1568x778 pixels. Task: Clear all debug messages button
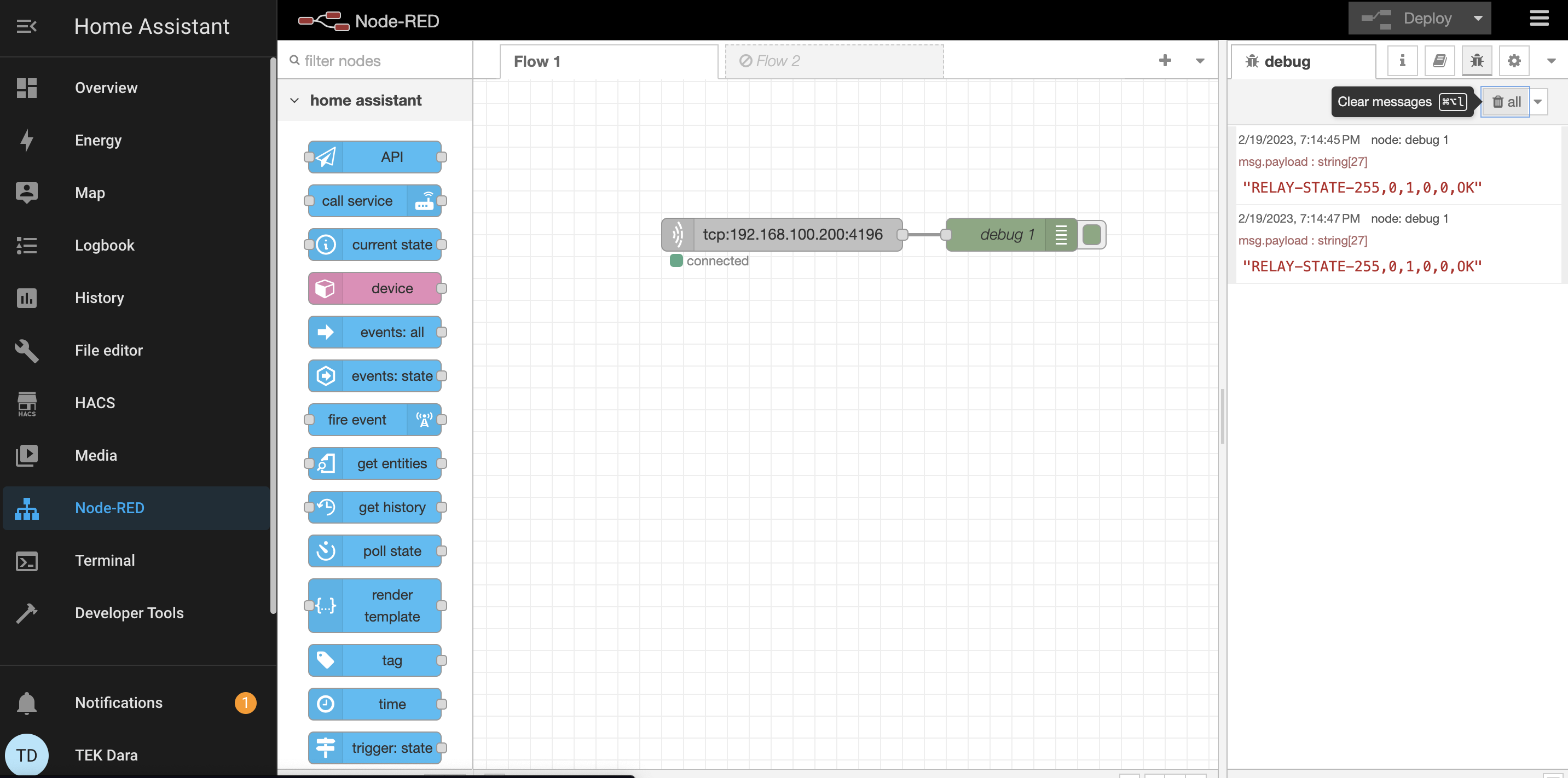1505,102
